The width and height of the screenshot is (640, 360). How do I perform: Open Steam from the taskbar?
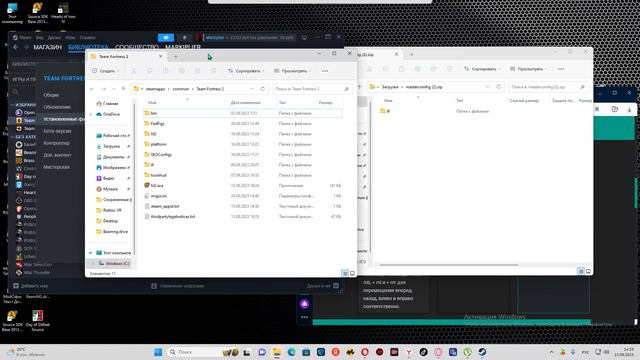point(482,352)
